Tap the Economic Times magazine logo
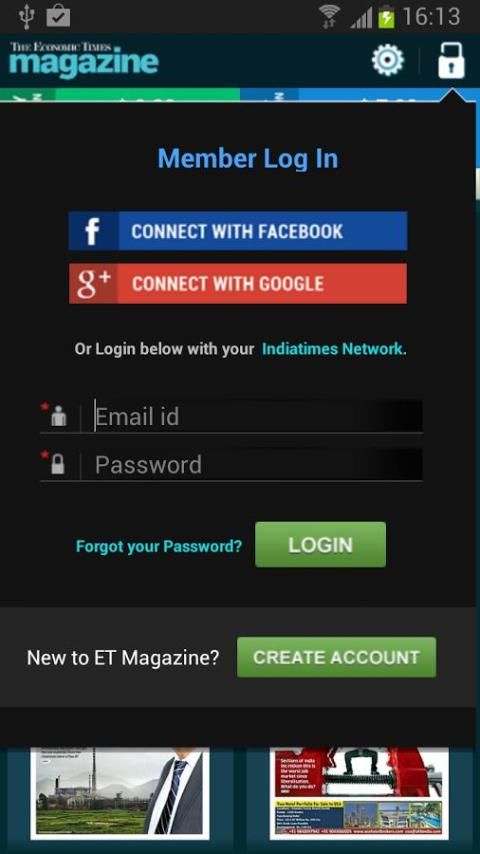 coord(84,60)
